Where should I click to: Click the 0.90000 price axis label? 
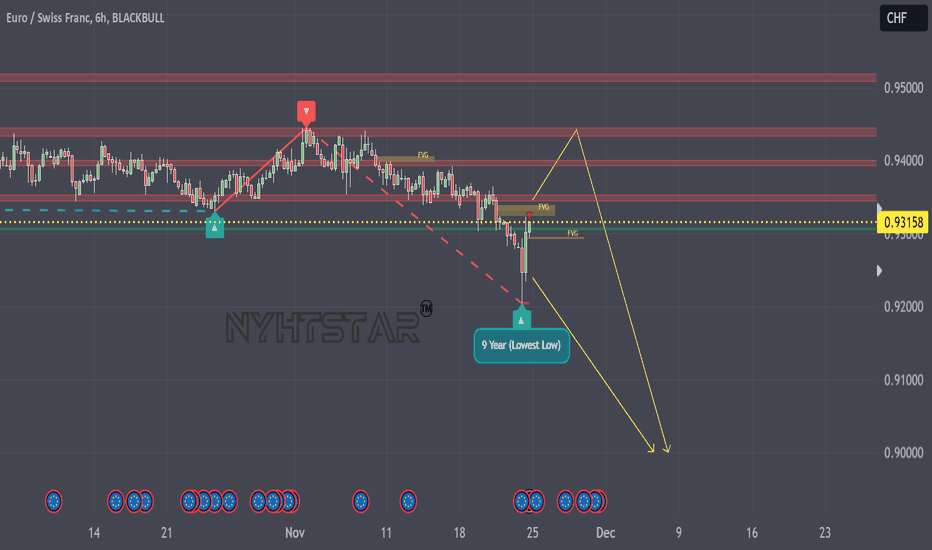(903, 453)
